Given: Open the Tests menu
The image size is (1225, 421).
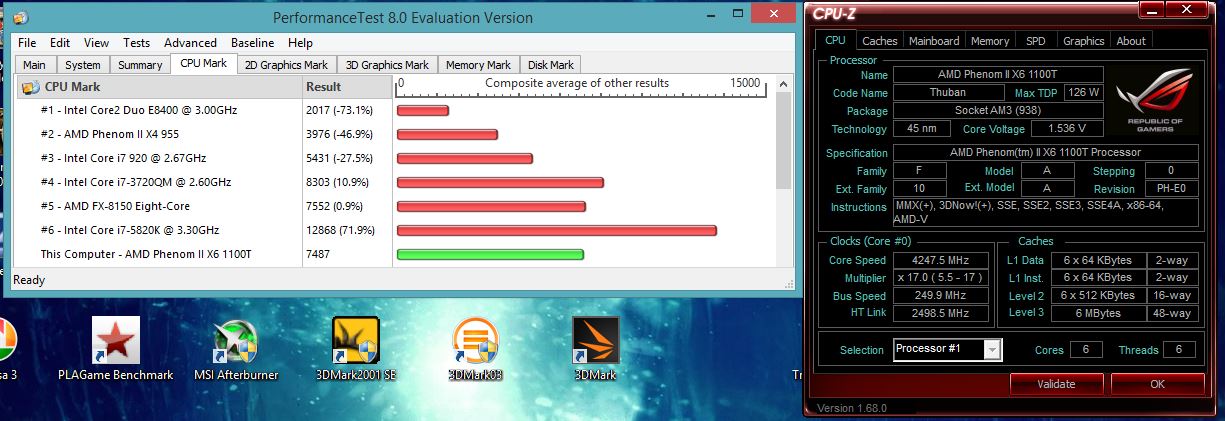Looking at the screenshot, I should pos(136,43).
